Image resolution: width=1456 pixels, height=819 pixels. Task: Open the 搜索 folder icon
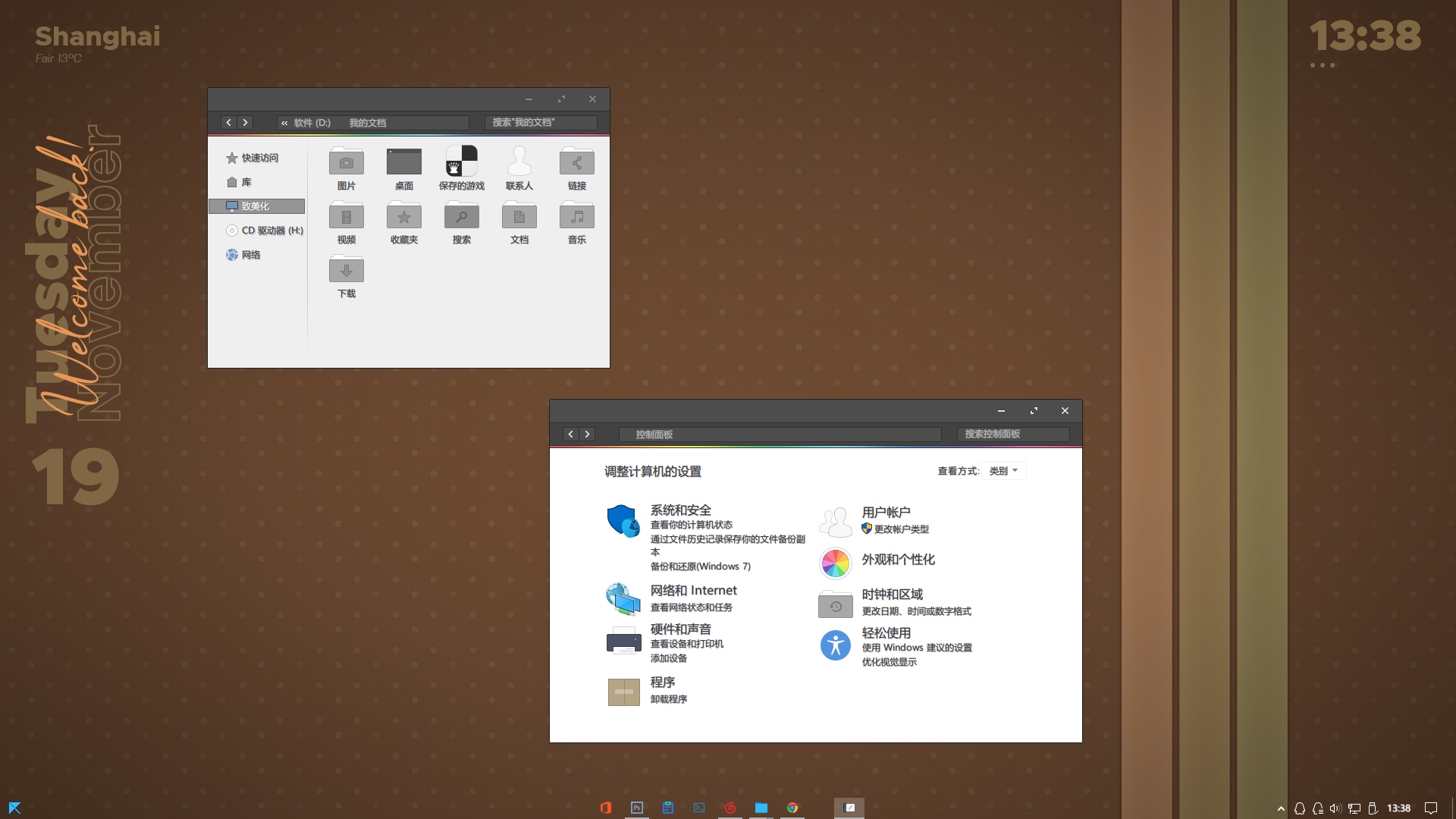[462, 216]
